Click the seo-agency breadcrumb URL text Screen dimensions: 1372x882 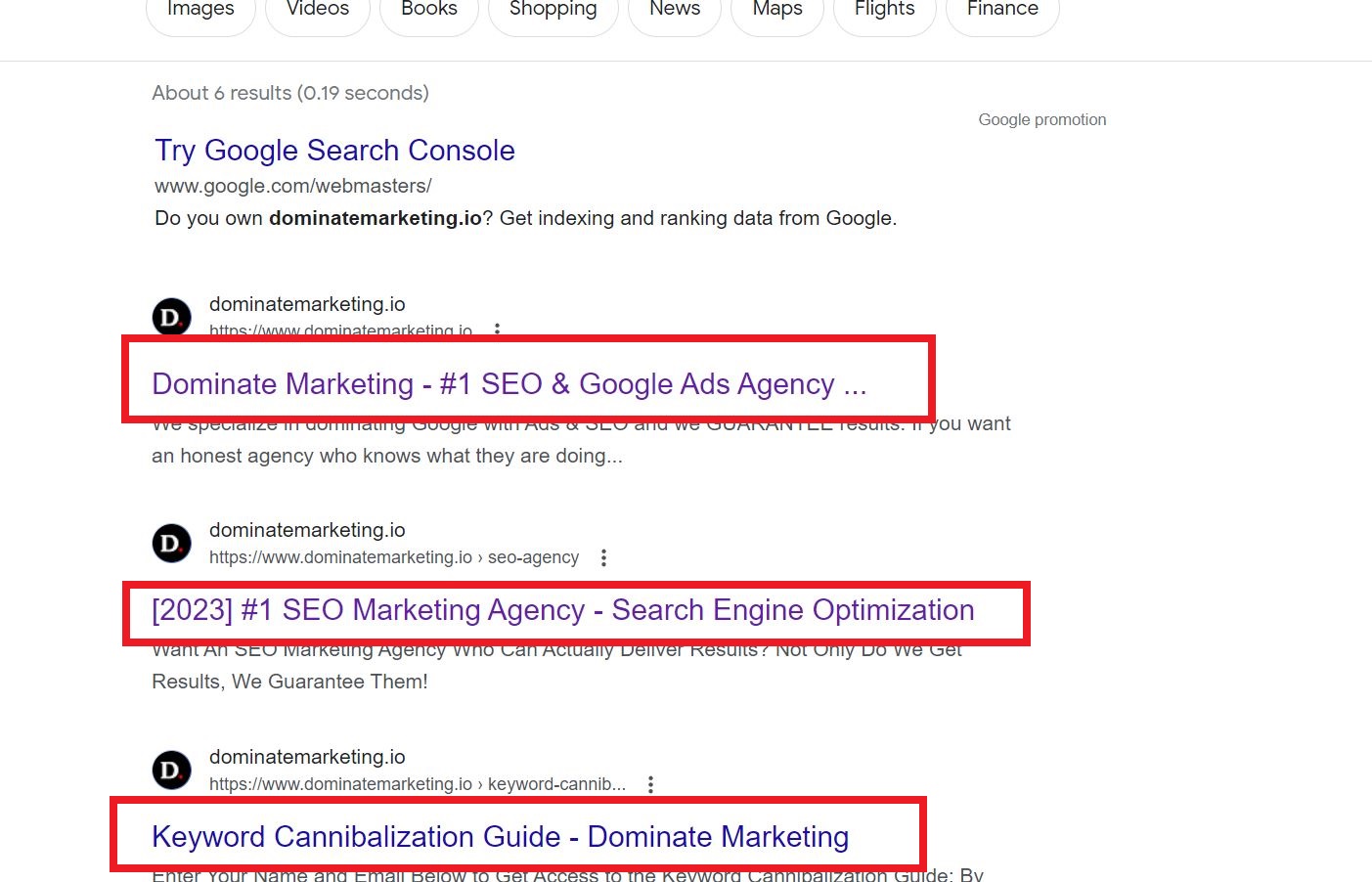tap(394, 557)
